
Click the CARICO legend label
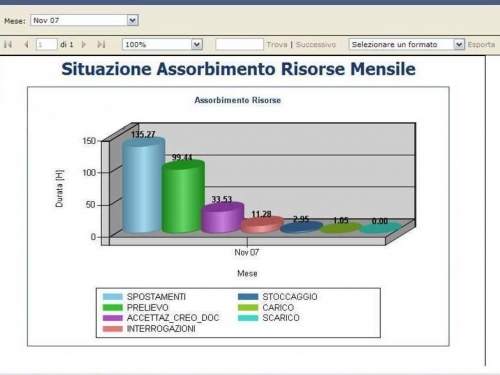click(278, 307)
